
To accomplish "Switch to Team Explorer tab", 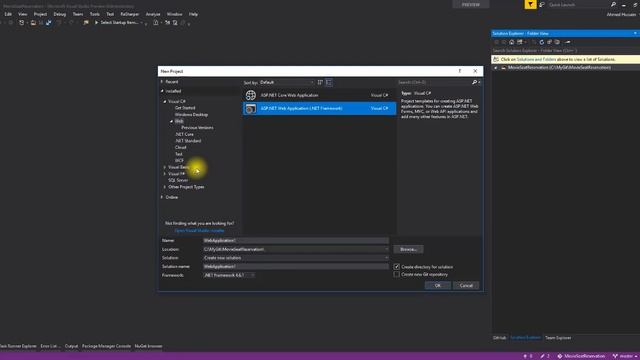I will coord(558,338).
